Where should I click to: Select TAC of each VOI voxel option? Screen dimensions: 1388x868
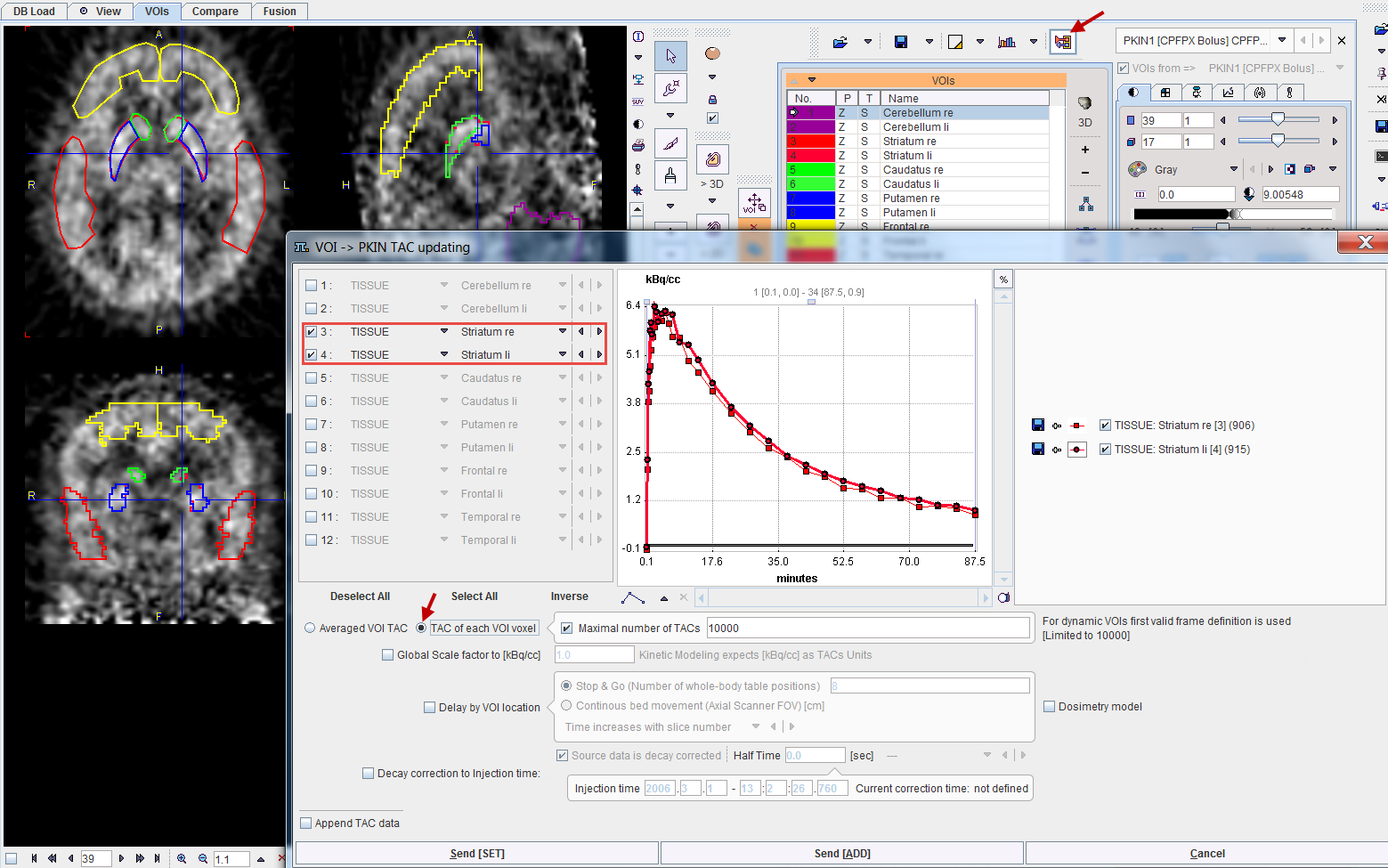tap(421, 629)
